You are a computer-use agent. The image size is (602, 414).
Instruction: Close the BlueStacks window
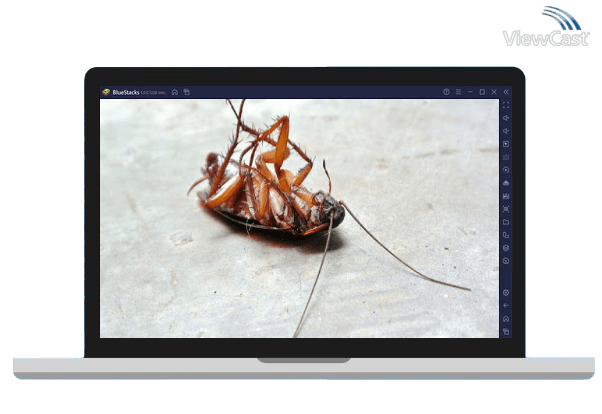click(494, 92)
